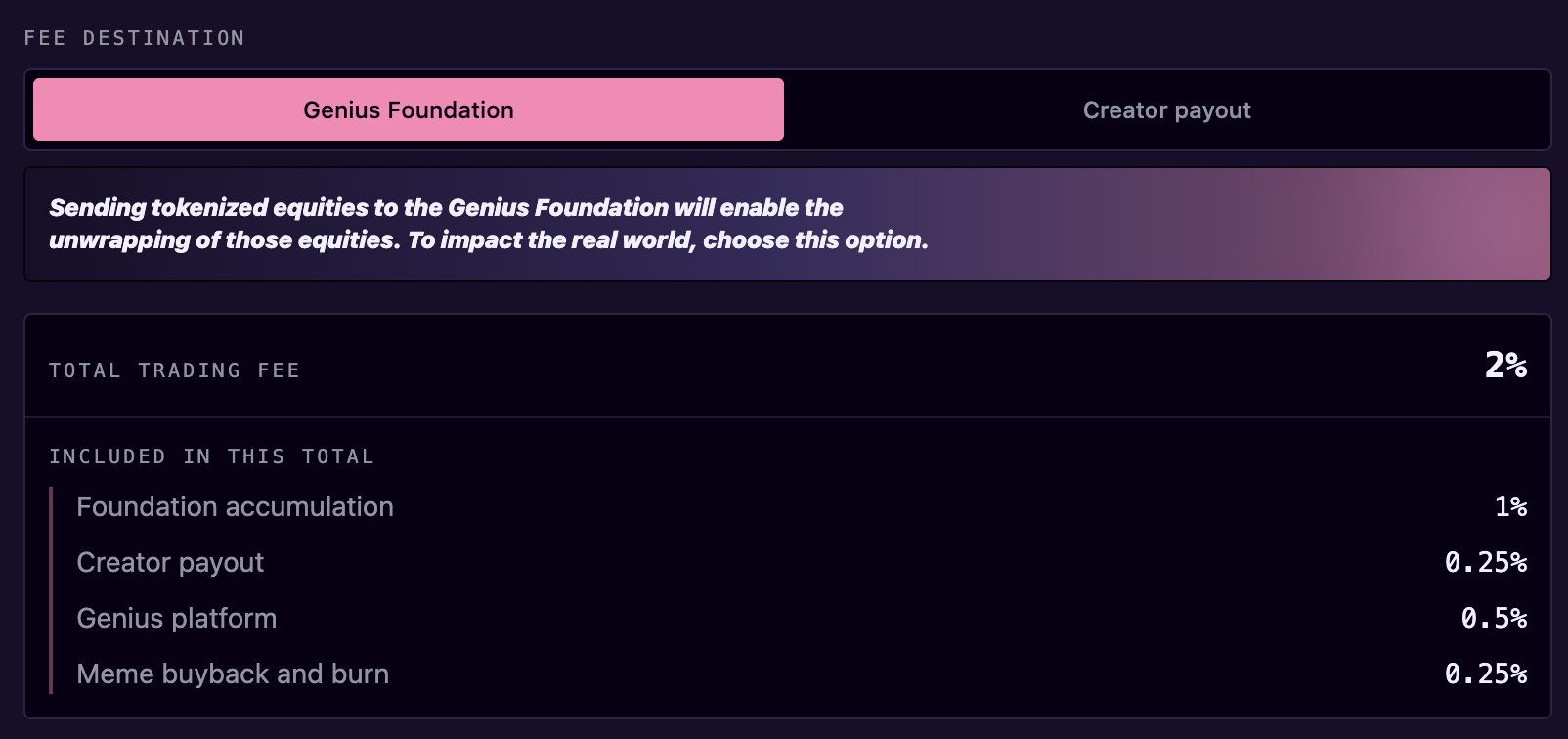Click the pink gradient end of the info banner
Screen dimensions: 1568x739
[x=1447, y=224]
